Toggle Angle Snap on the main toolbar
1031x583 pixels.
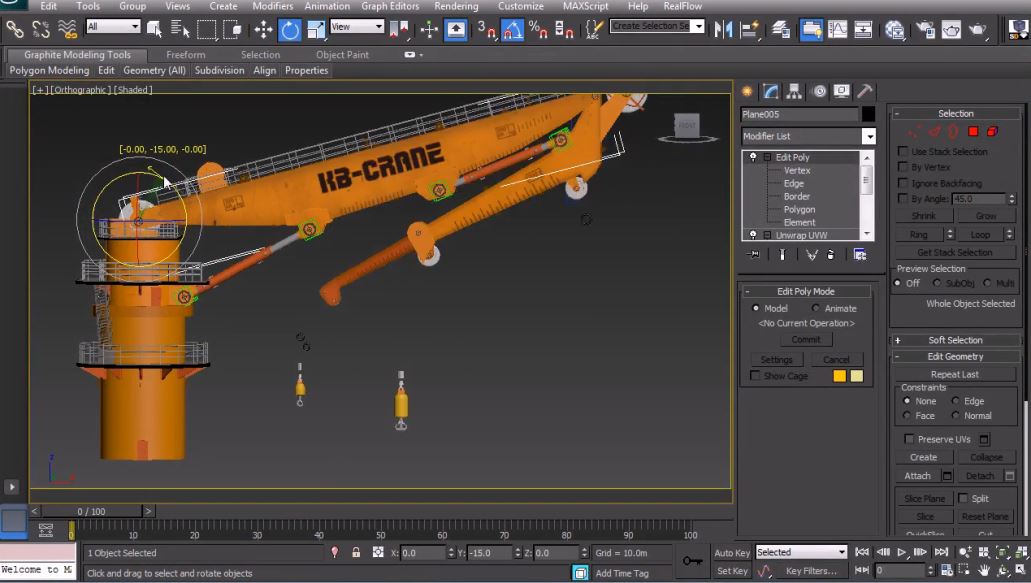[512, 30]
